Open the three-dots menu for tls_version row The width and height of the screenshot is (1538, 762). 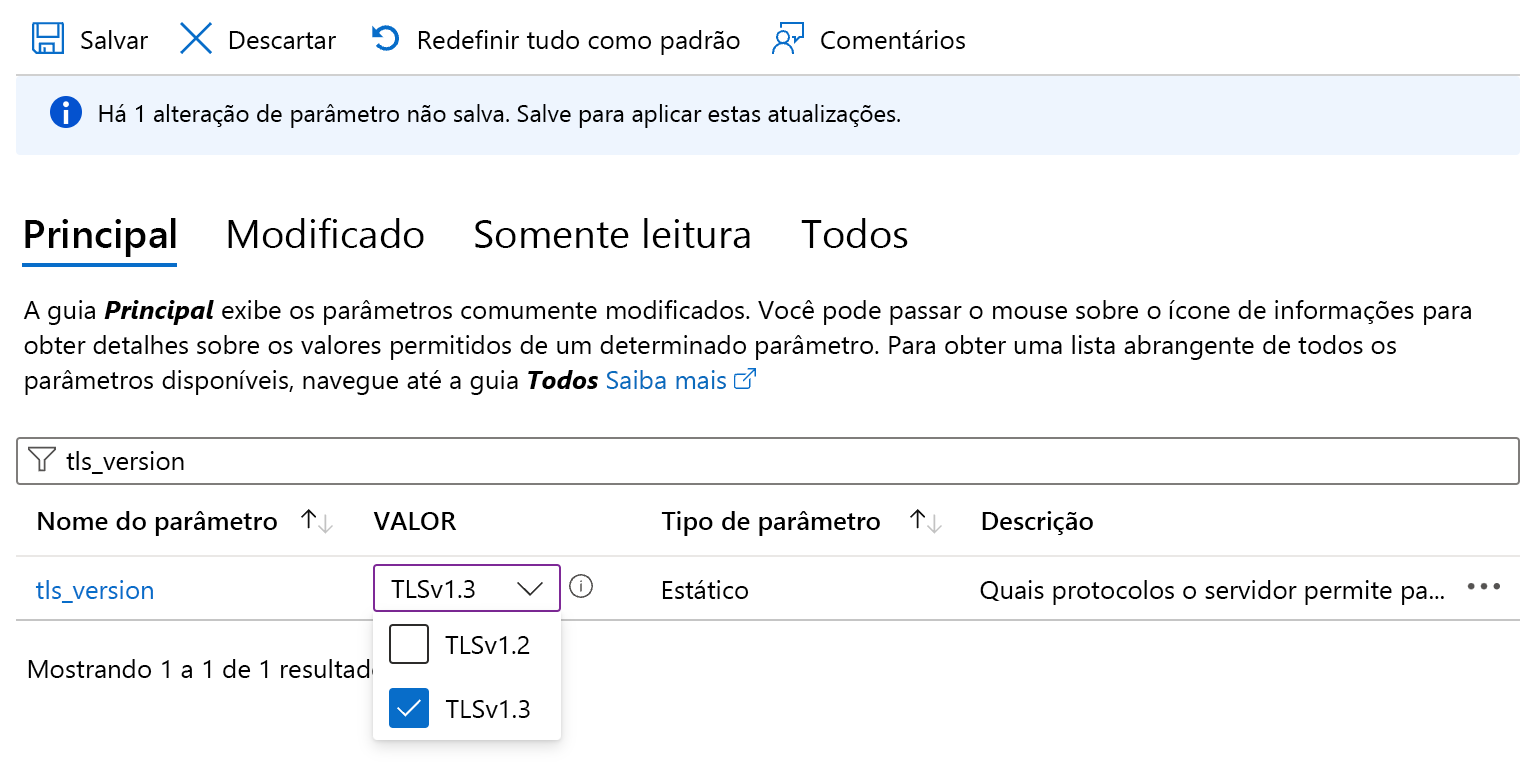click(1483, 587)
